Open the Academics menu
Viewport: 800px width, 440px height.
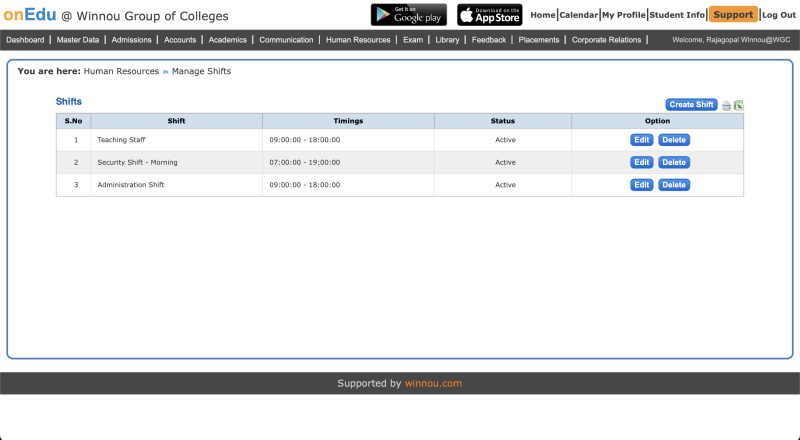click(227, 40)
